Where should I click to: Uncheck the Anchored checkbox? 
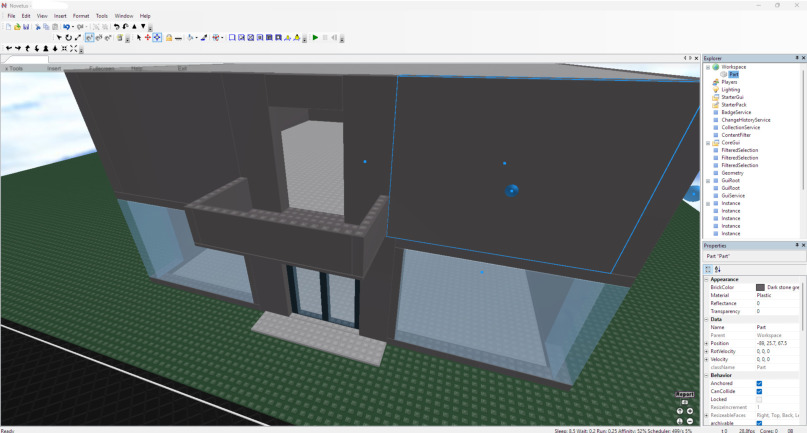760,383
